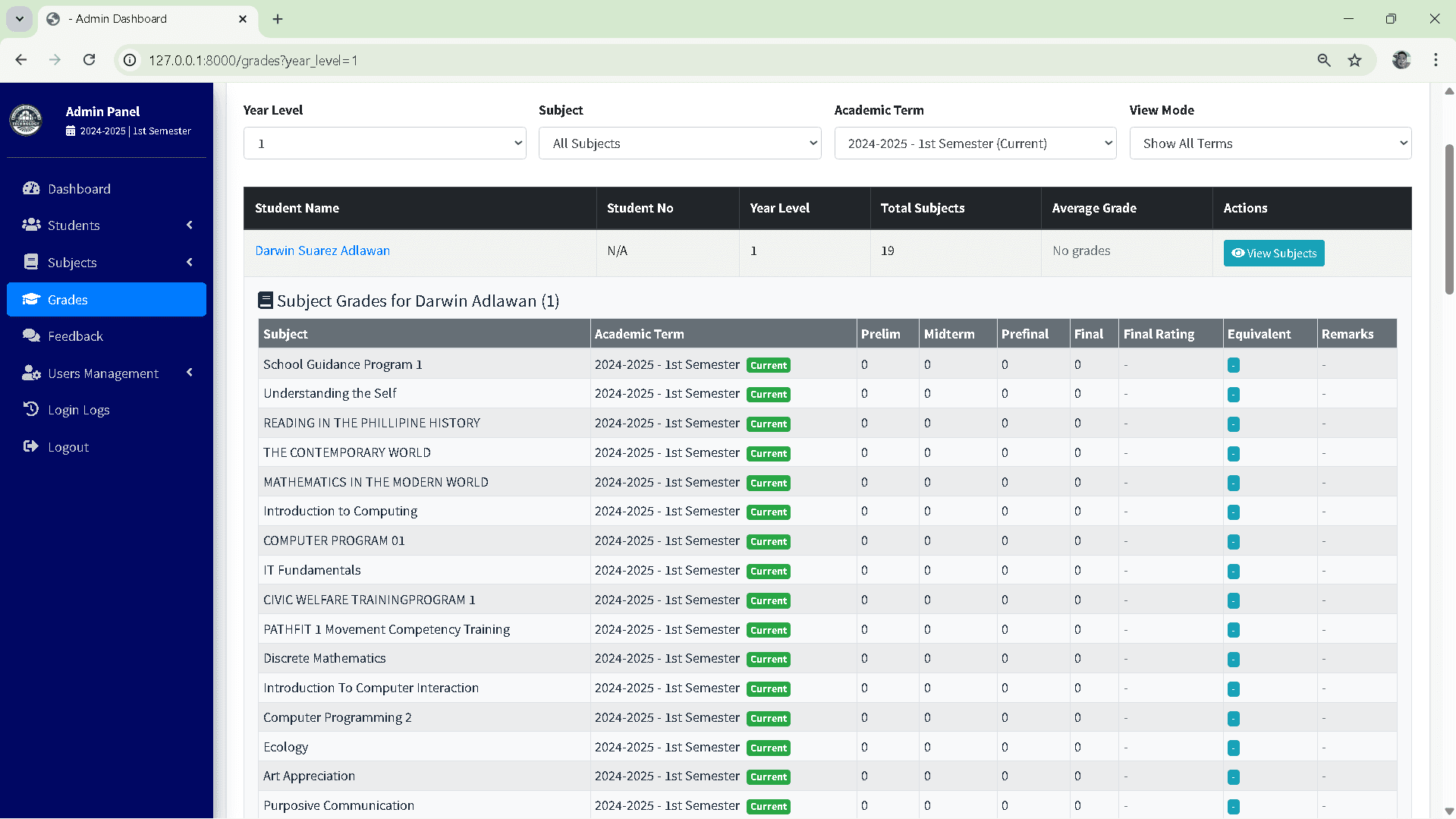Click Current badge in IT Fundamentals row
The image size is (1456, 819).
pos(769,572)
